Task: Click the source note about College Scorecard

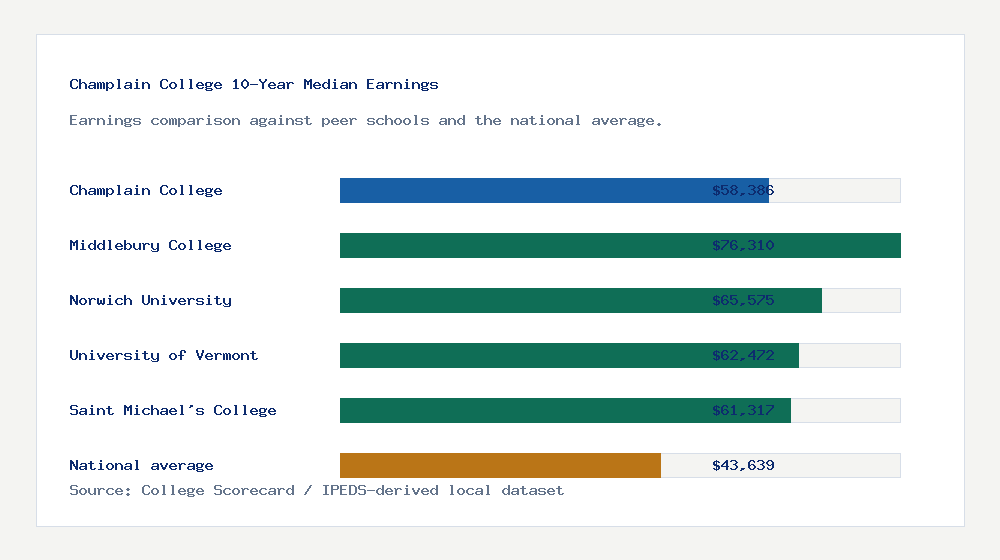Action: tap(316, 490)
